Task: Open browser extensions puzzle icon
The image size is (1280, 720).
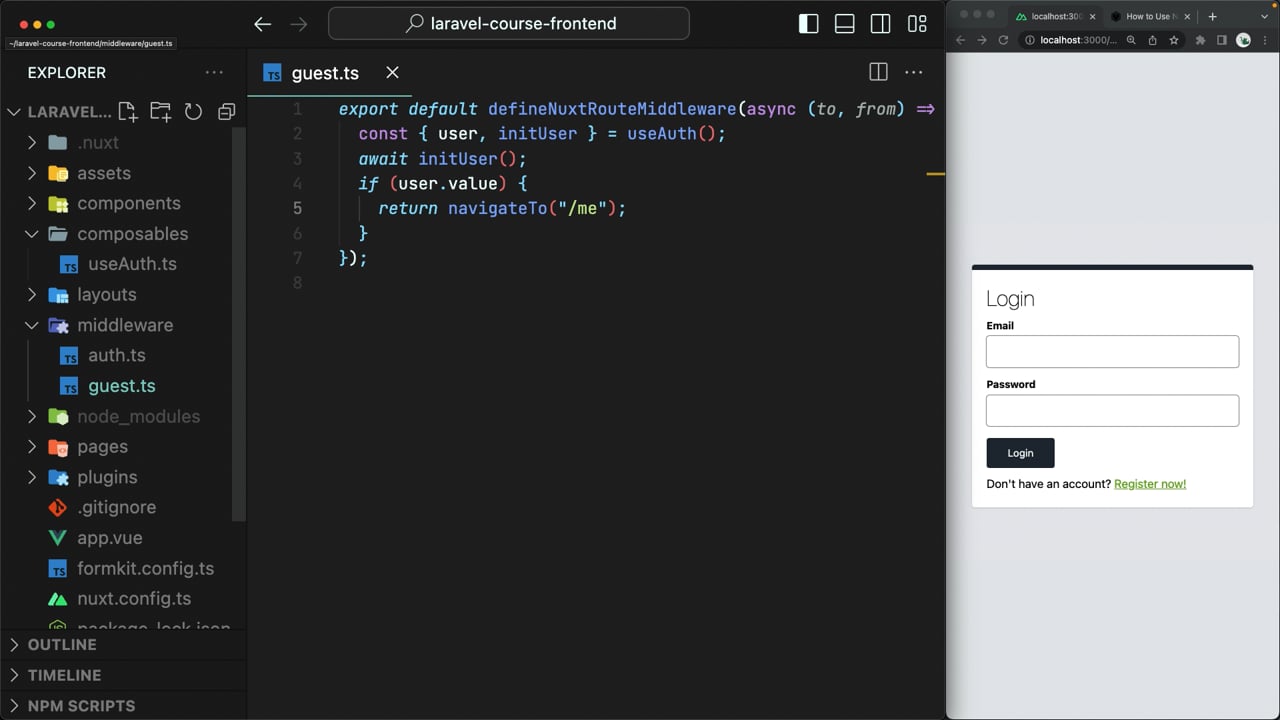Action: 1200,40
